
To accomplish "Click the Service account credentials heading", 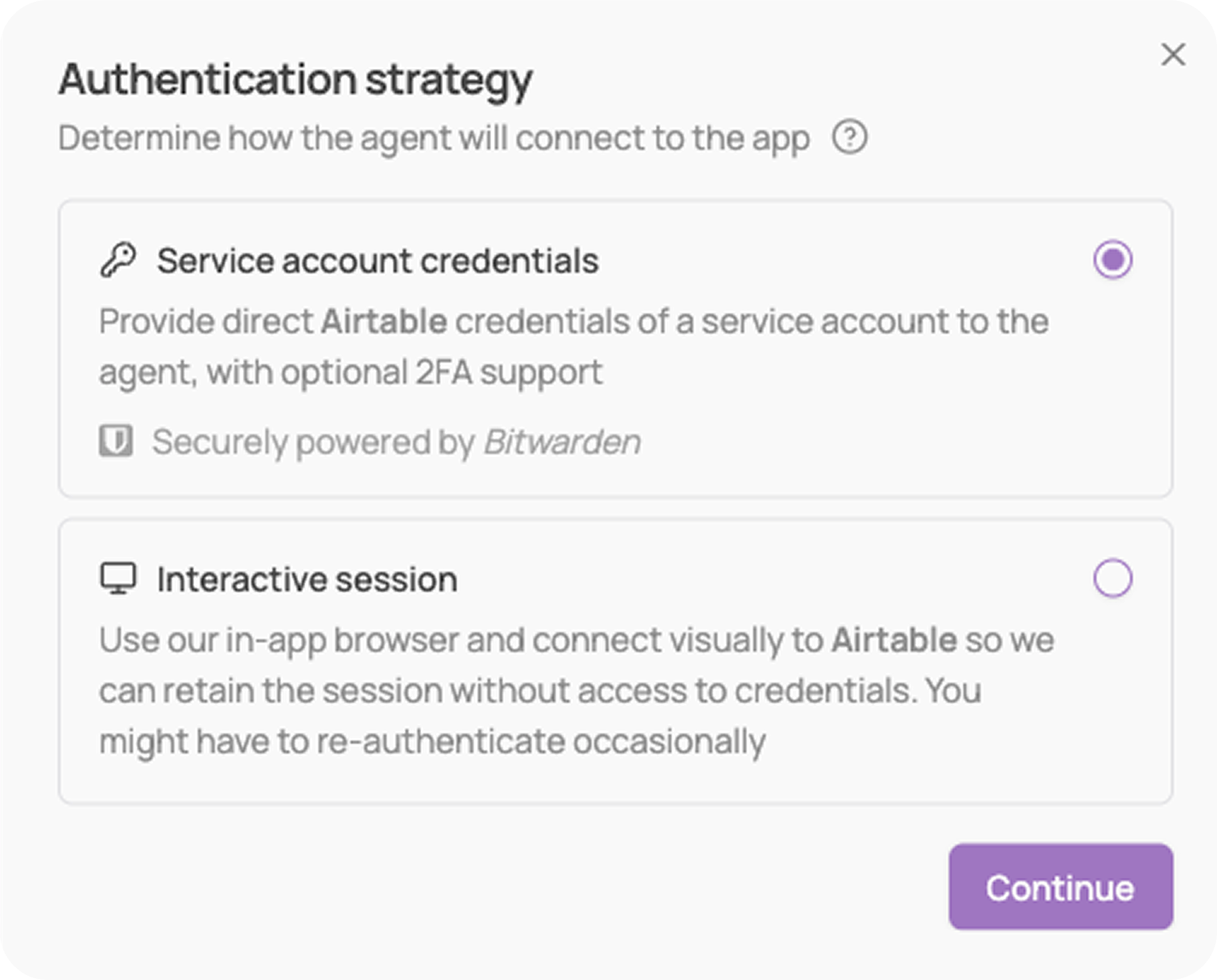I will point(377,261).
